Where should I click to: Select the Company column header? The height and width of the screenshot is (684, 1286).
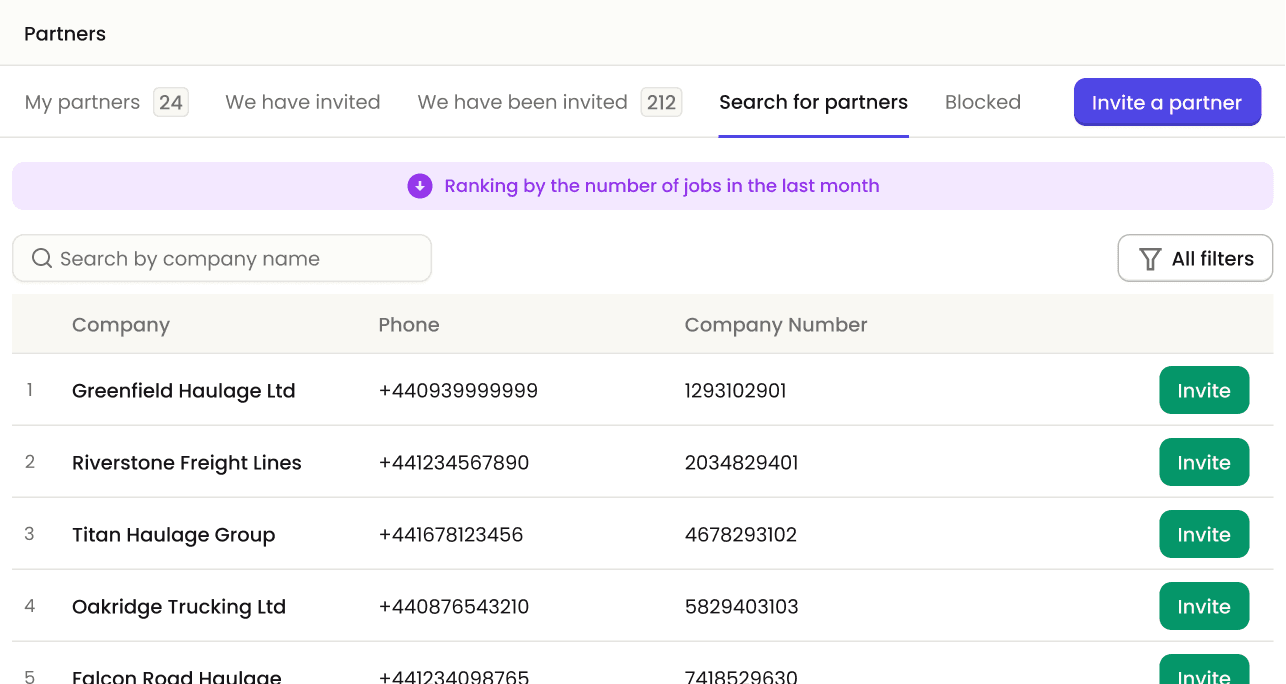(x=120, y=324)
